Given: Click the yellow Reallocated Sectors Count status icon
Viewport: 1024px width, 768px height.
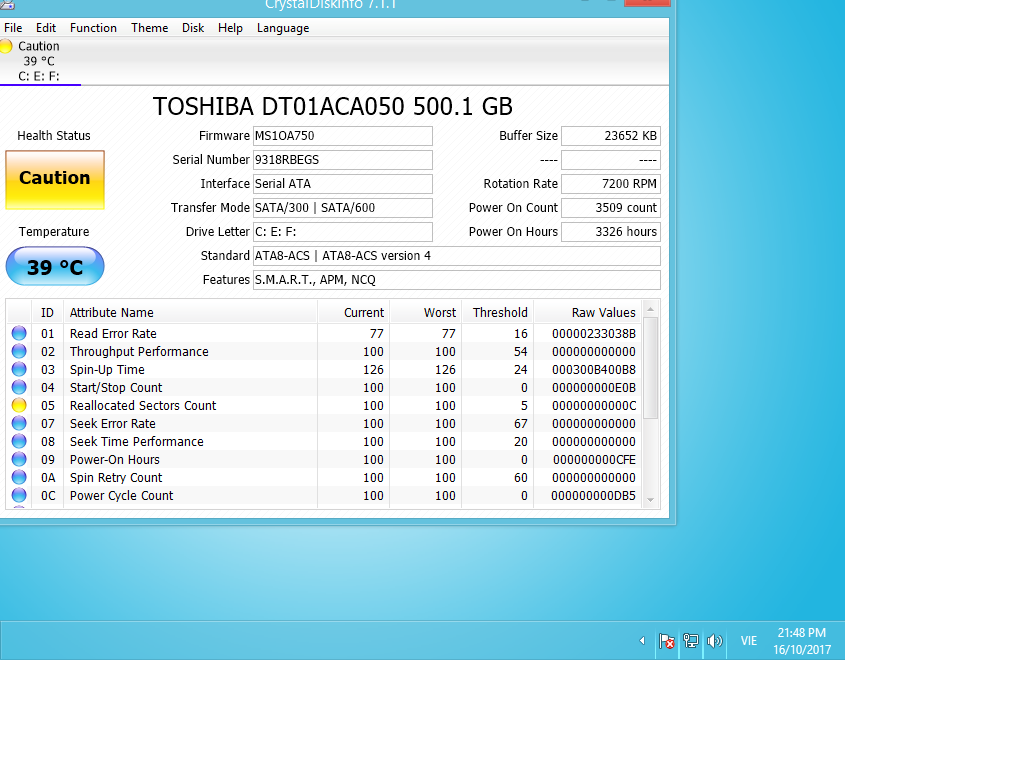Looking at the screenshot, I should [19, 406].
